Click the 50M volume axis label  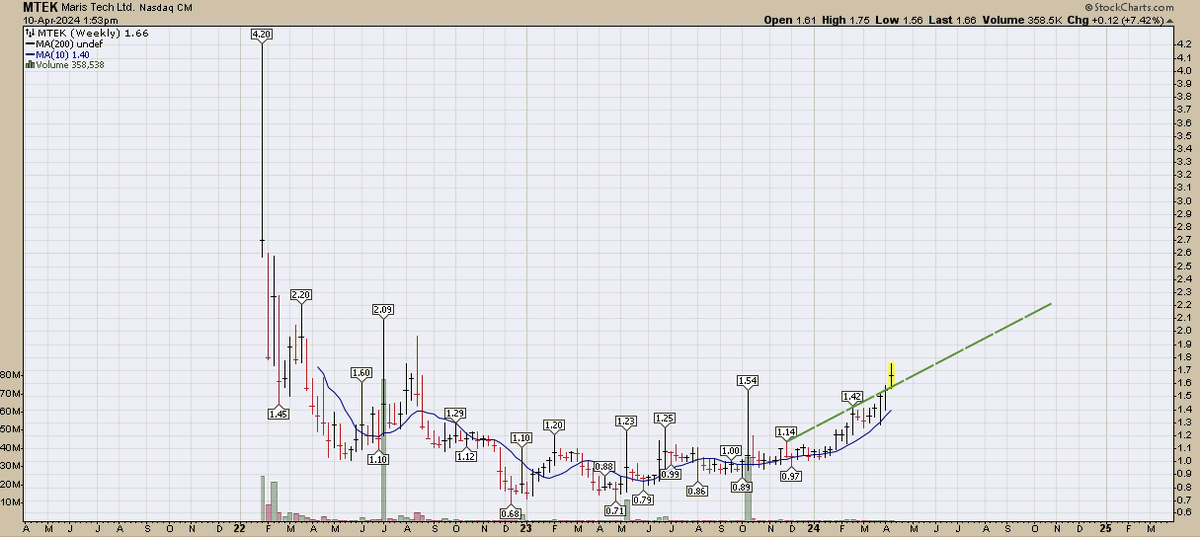click(x=12, y=429)
